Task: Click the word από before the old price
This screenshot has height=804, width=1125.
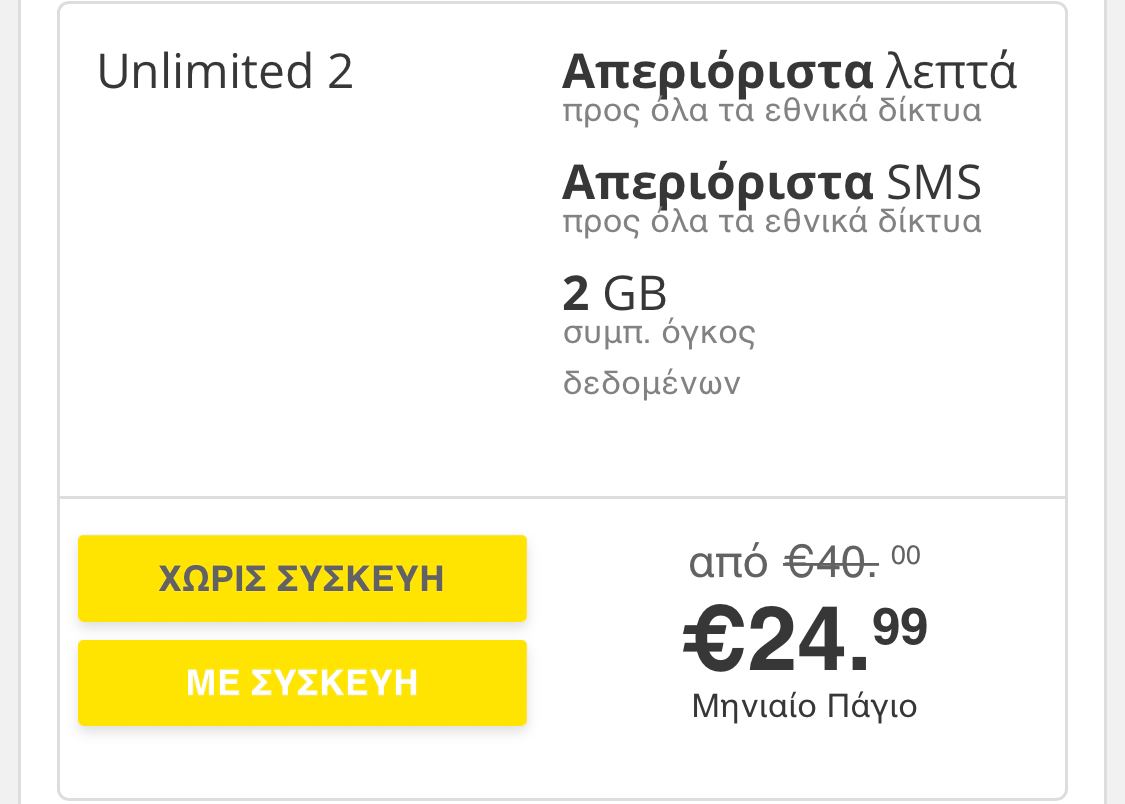Action: 728,564
